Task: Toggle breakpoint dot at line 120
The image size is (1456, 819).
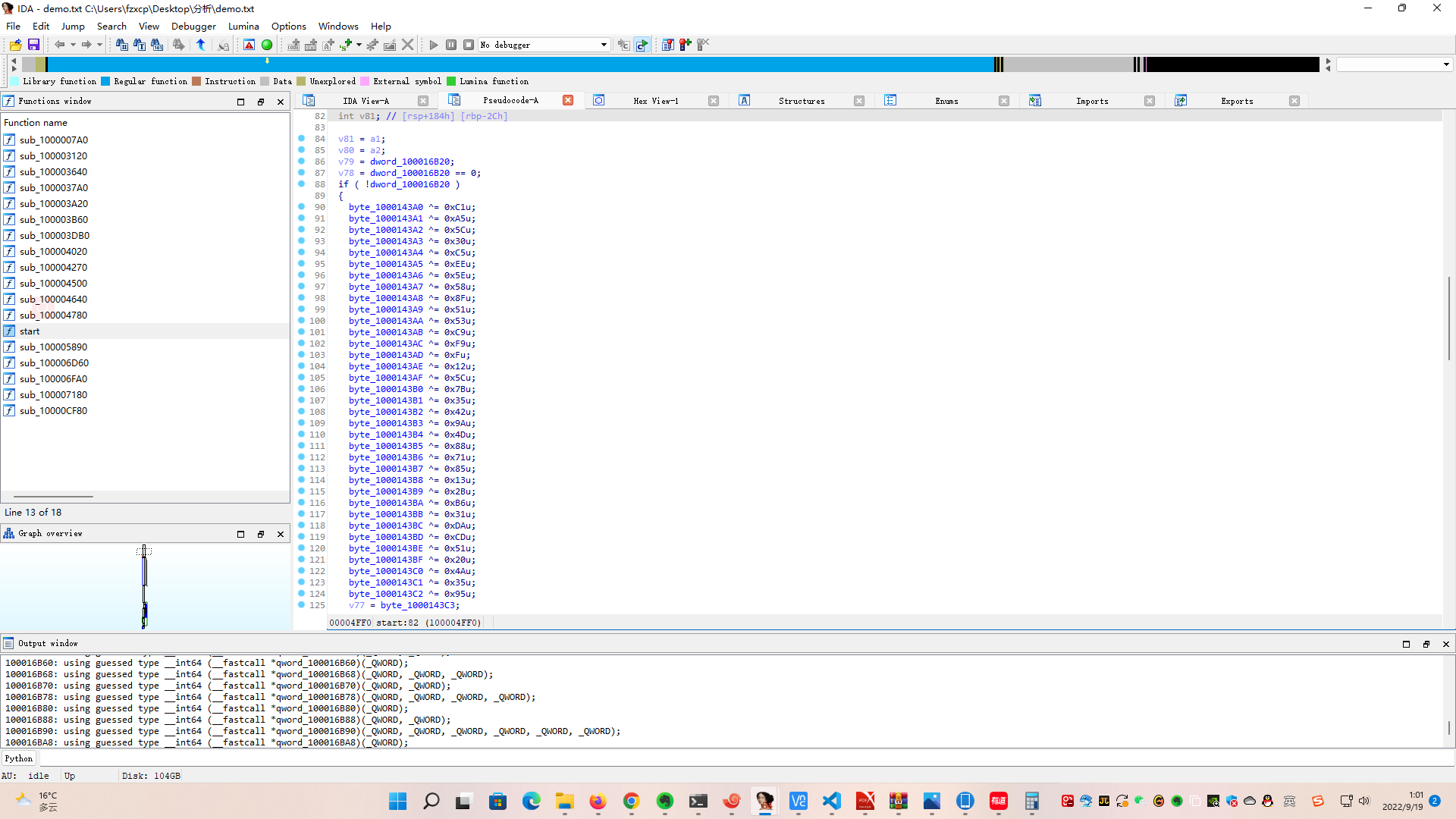Action: pos(302,548)
